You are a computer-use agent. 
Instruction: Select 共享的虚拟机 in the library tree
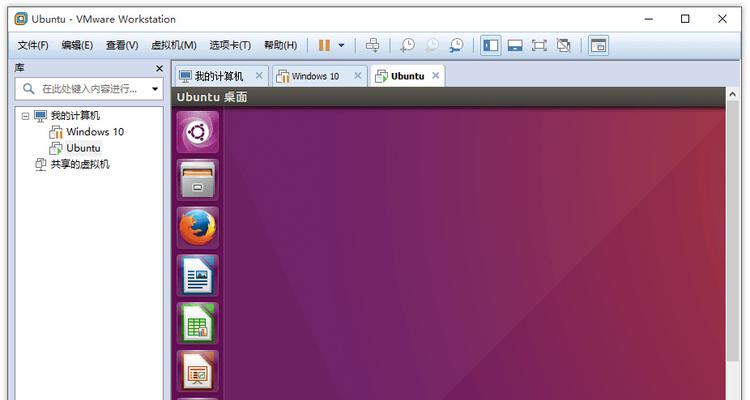click(x=80, y=164)
